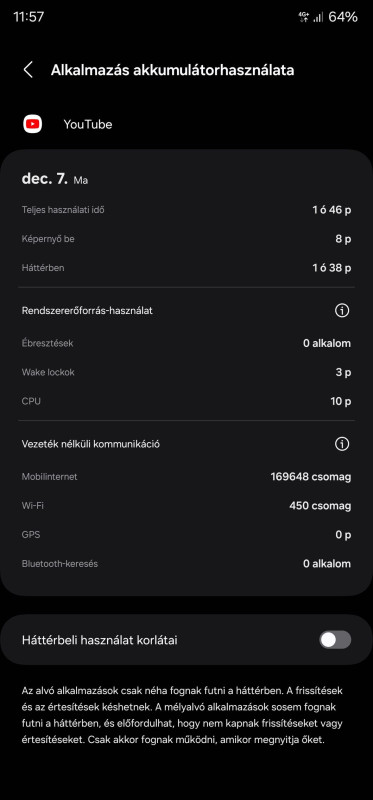The height and width of the screenshot is (800, 373).
Task: Open info icon for Vezeték nélküli kommunikáció
Action: (x=342, y=444)
